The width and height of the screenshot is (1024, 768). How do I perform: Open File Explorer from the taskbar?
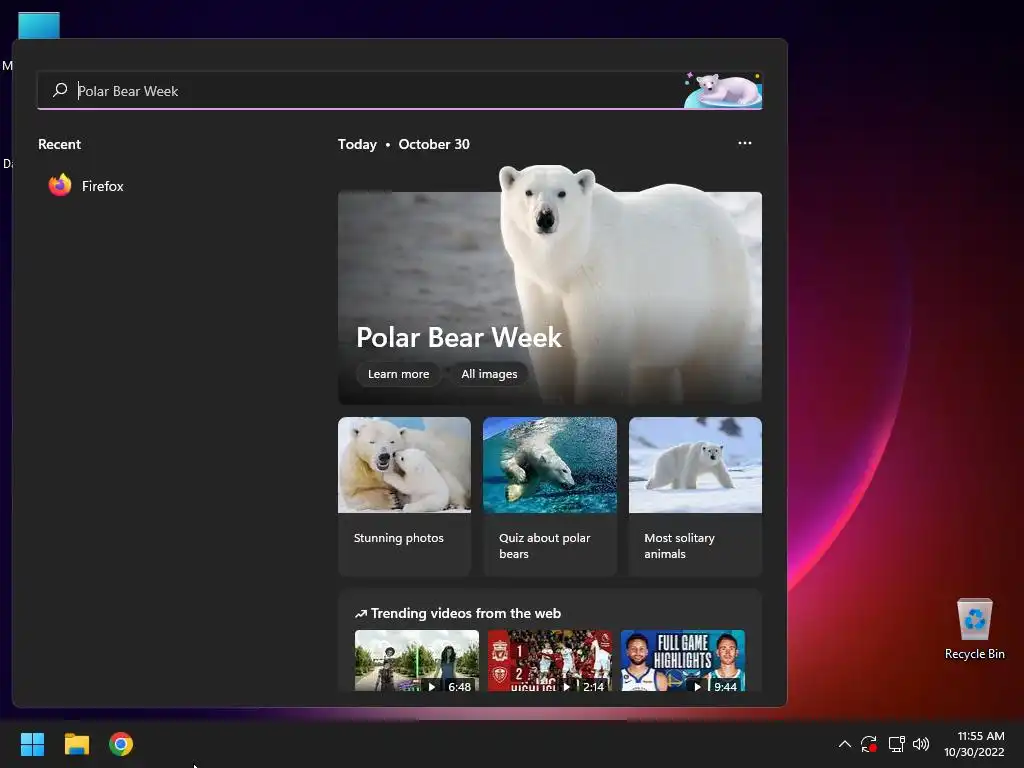point(76,744)
